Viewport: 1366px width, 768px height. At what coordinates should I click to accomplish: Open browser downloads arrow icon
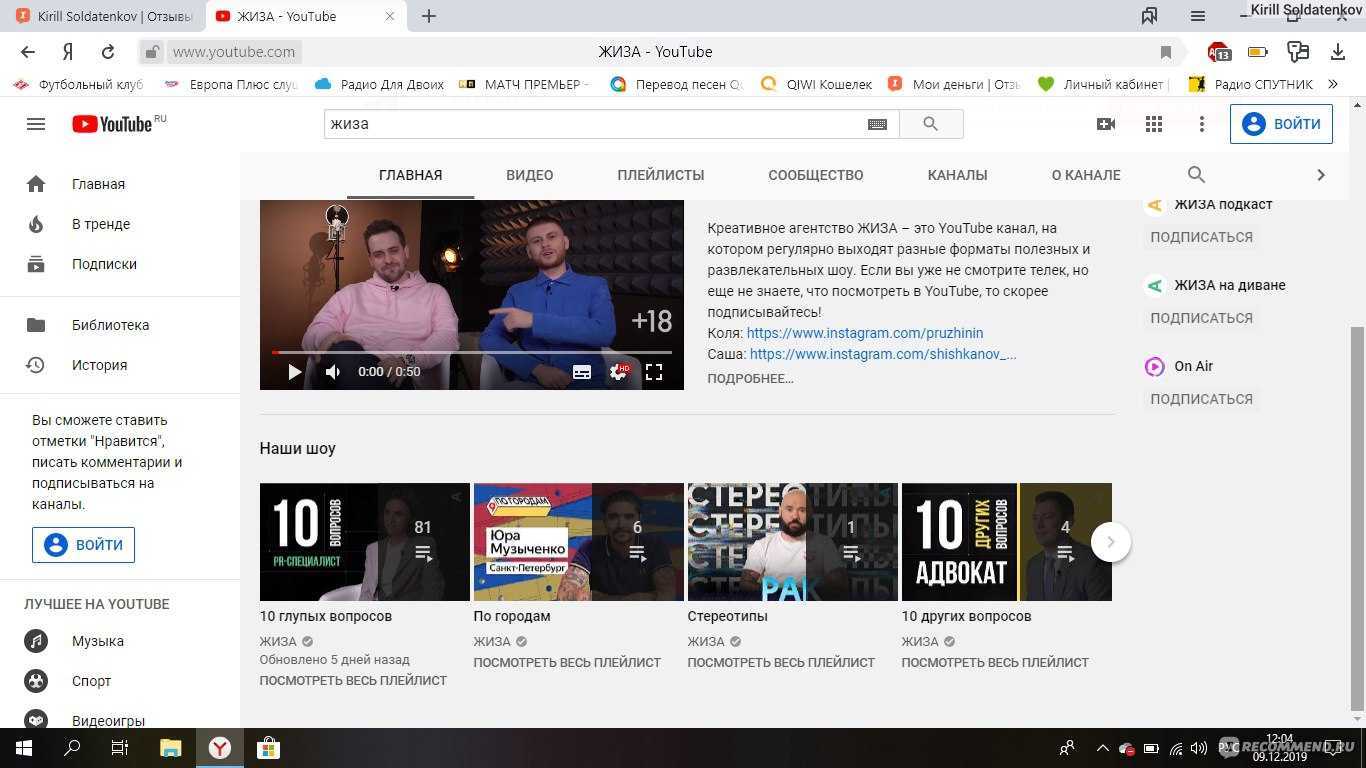(1338, 52)
